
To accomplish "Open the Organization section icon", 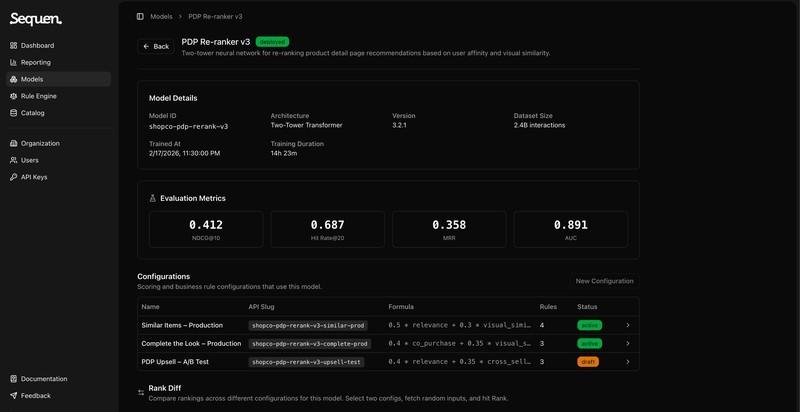I will pyautogui.click(x=14, y=143).
